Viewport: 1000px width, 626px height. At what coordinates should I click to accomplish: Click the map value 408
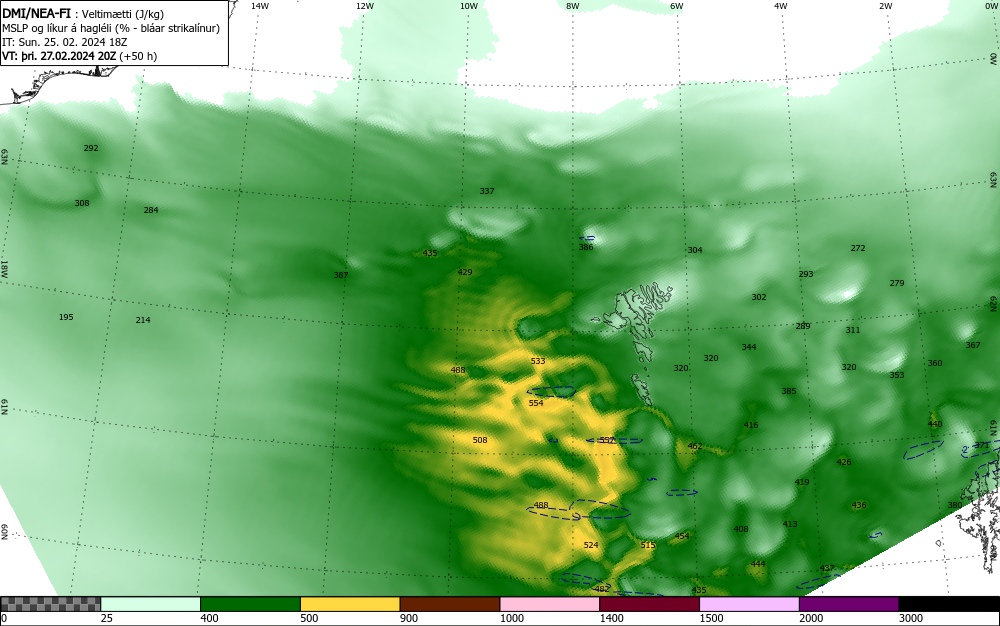point(740,529)
